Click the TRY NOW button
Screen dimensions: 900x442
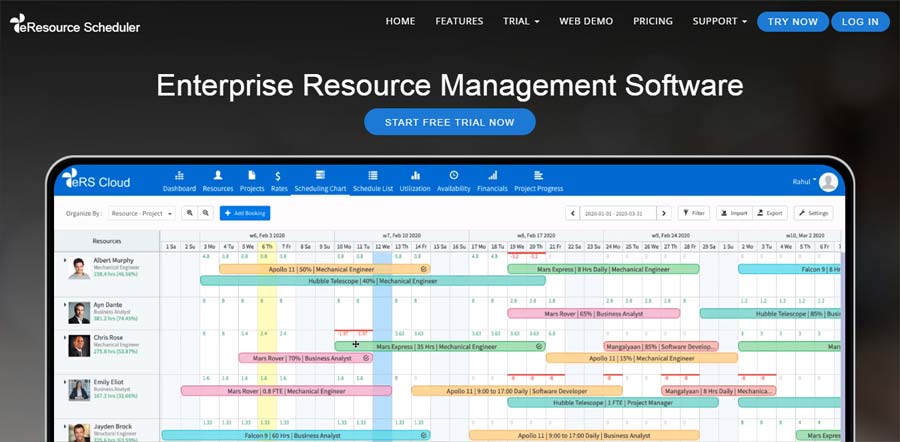coord(793,22)
